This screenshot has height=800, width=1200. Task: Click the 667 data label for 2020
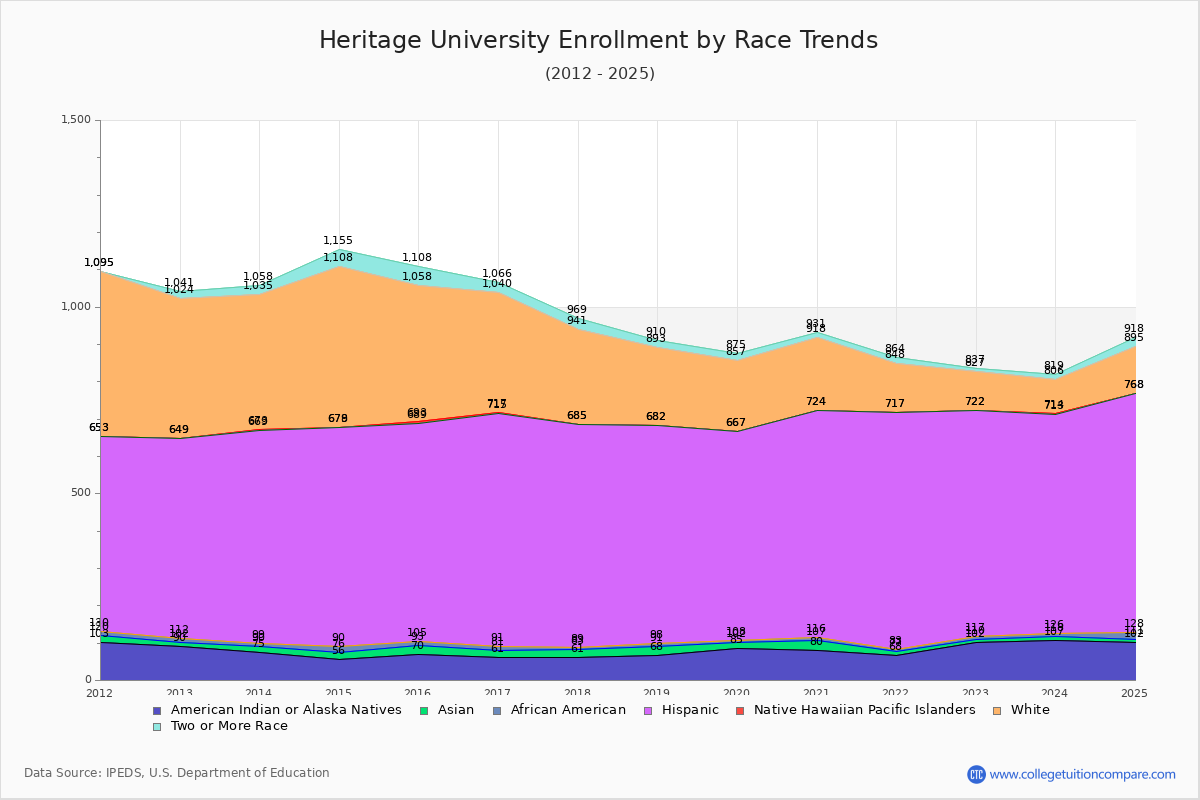click(x=736, y=423)
